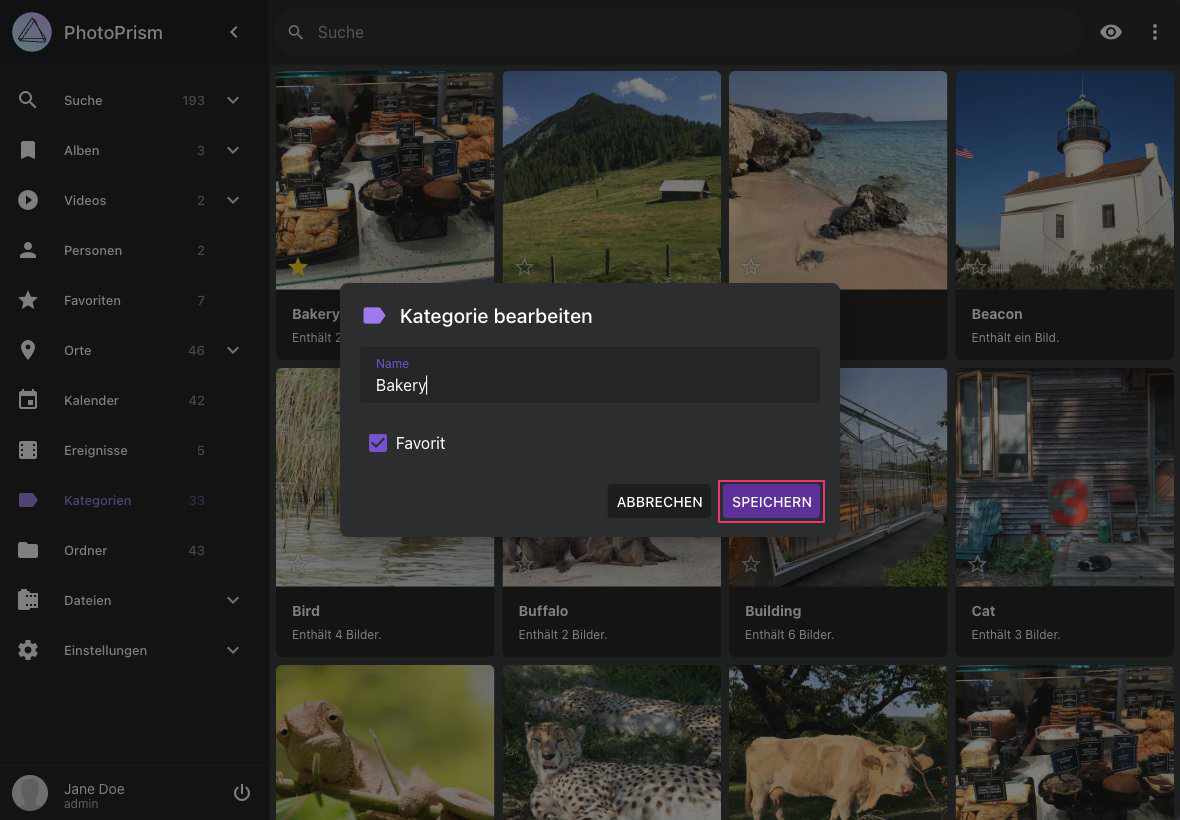Image resolution: width=1180 pixels, height=820 pixels.
Task: Toggle the favorite star on the Building category
Action: pos(751,563)
